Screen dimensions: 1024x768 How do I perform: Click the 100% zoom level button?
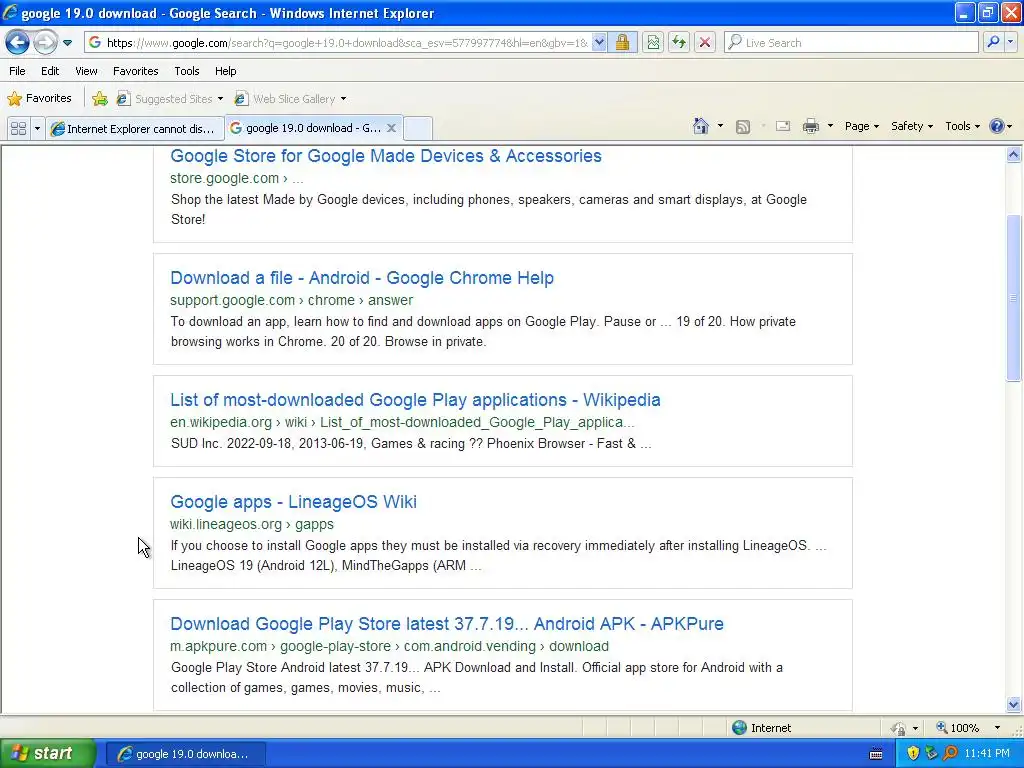957,728
